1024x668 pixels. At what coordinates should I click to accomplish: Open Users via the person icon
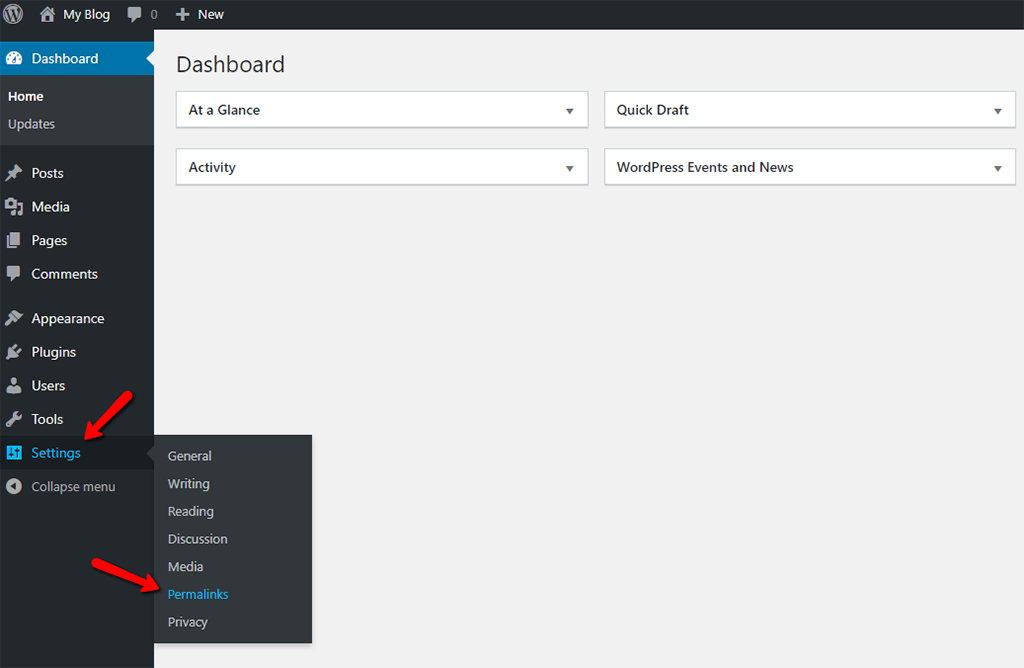pyautogui.click(x=16, y=385)
